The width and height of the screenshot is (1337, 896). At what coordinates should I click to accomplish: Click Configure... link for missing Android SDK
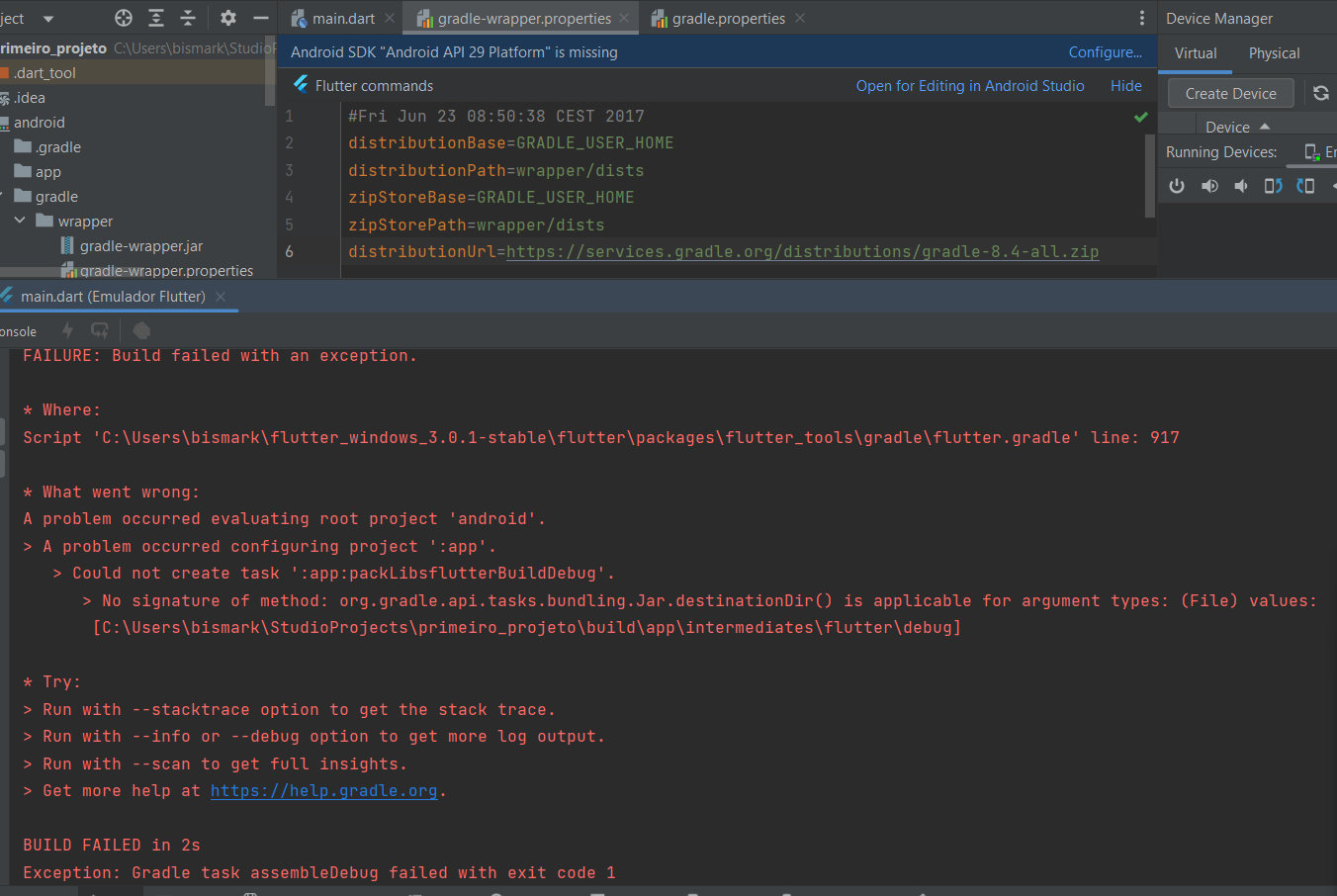click(1106, 51)
